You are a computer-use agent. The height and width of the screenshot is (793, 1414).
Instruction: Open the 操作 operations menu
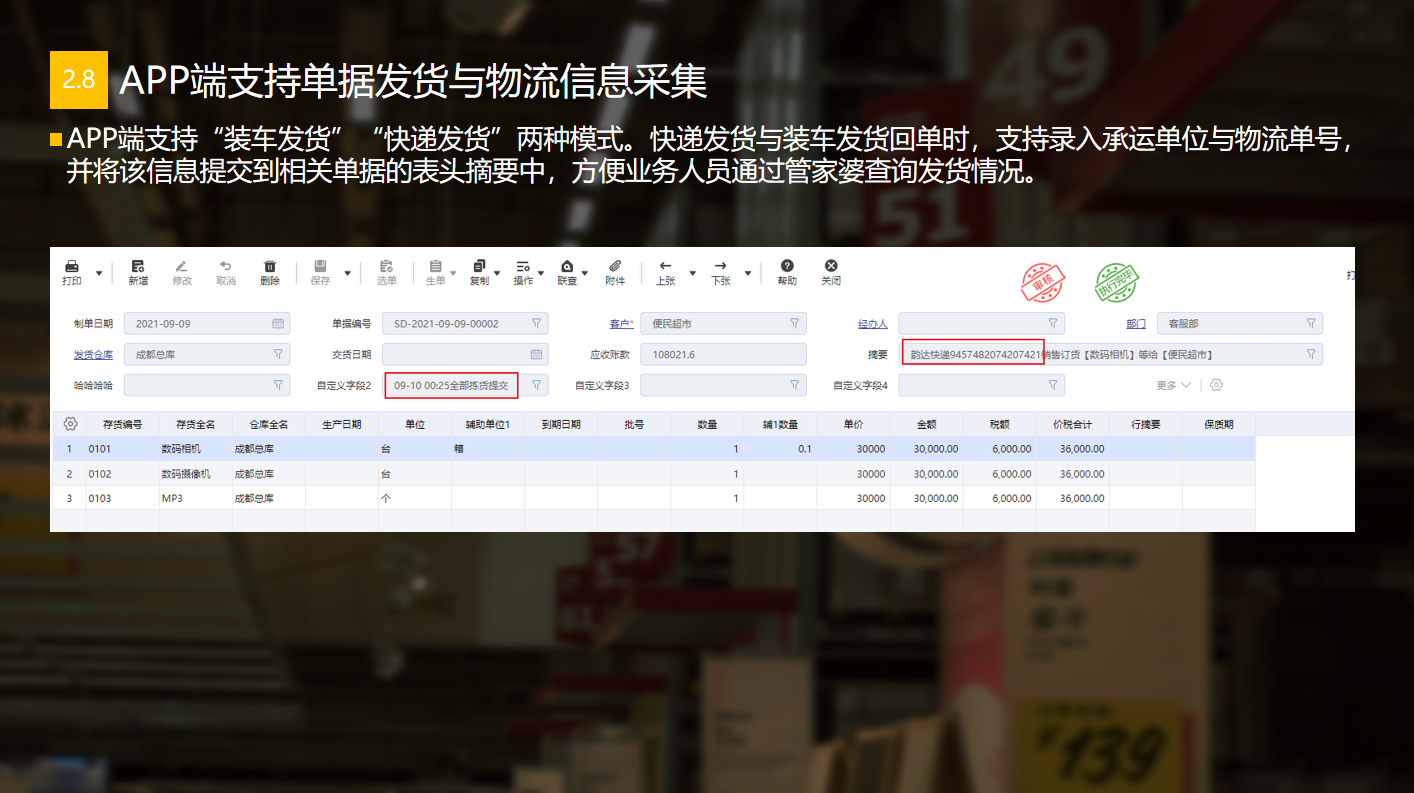(524, 272)
